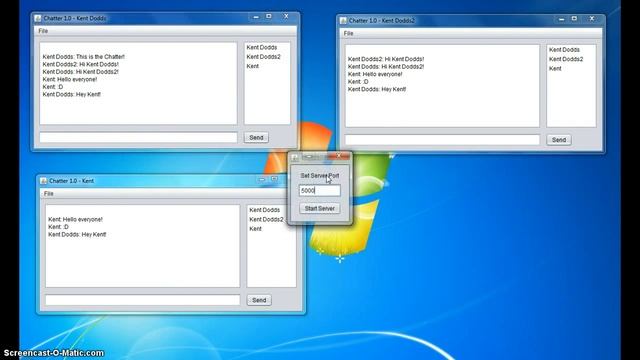This screenshot has height=360, width=640.
Task: Minimize the Kent Dodds chat window
Action: [x=256, y=17]
